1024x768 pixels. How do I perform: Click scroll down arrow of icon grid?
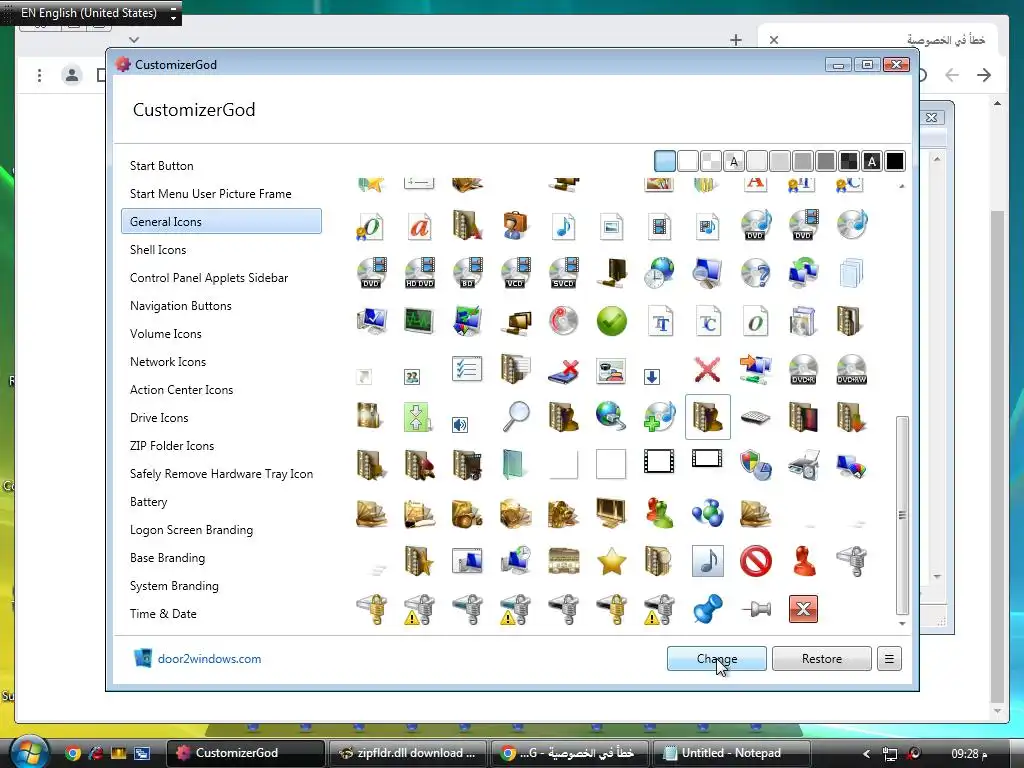[902, 624]
